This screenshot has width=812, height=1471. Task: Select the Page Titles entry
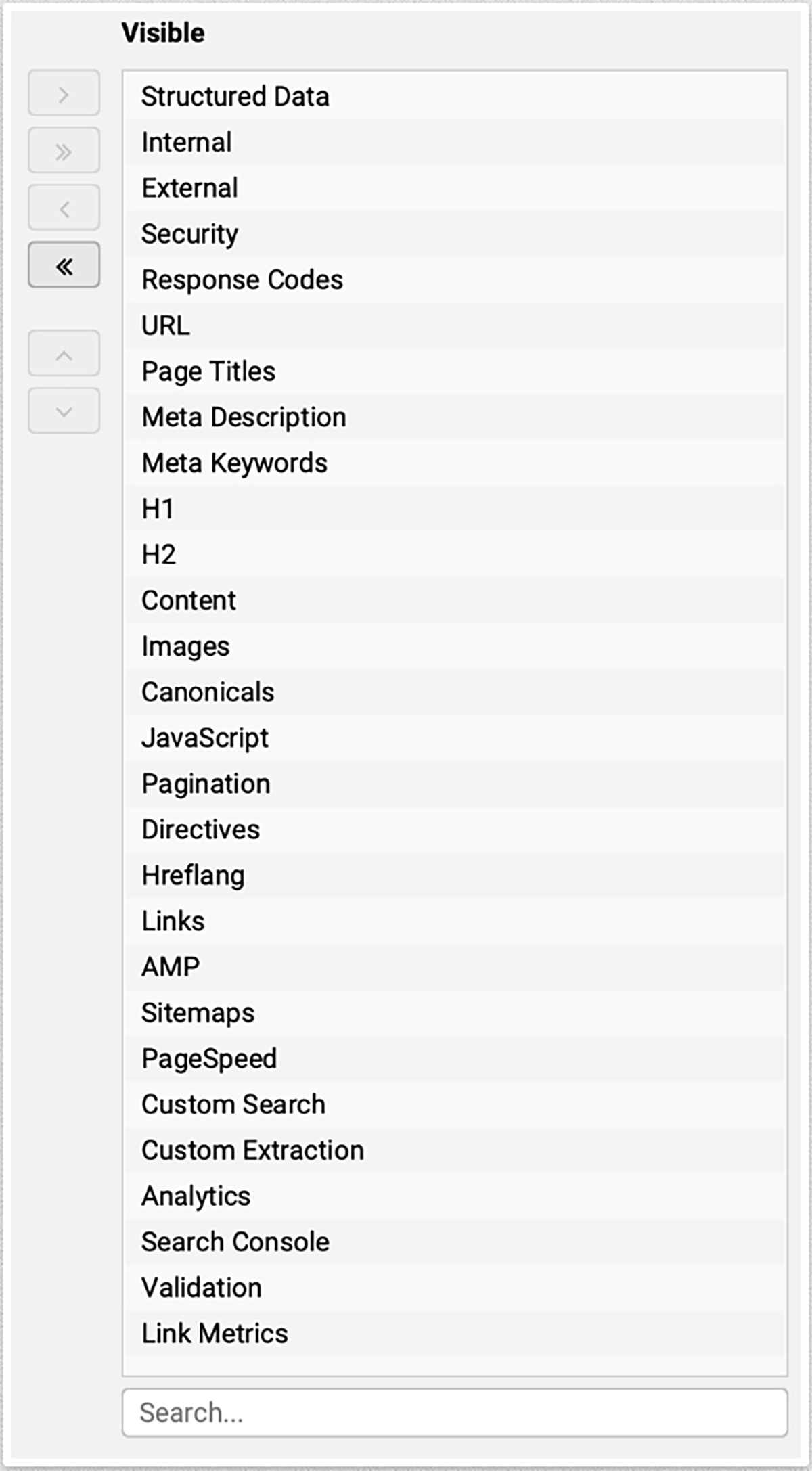tap(455, 371)
